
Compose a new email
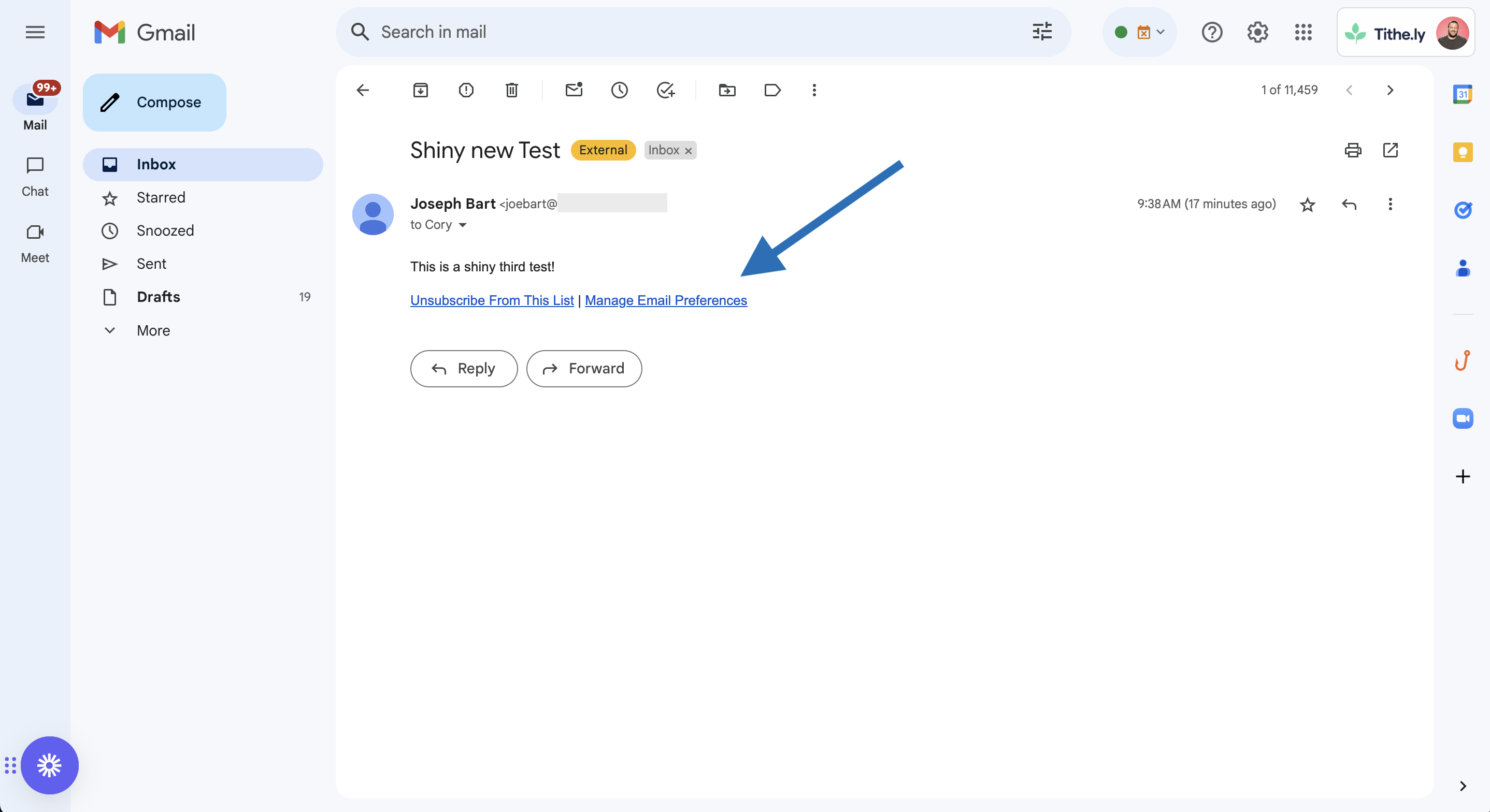(154, 103)
